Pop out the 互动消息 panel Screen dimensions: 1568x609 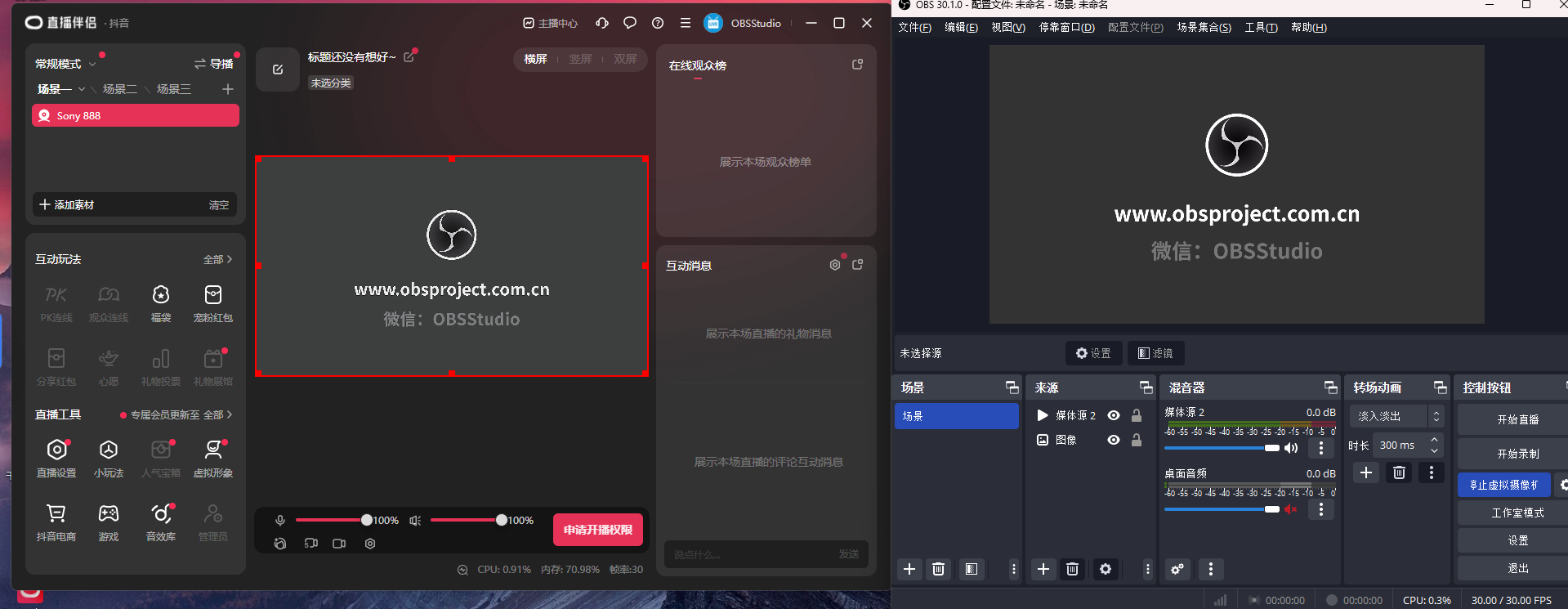pyautogui.click(x=857, y=265)
